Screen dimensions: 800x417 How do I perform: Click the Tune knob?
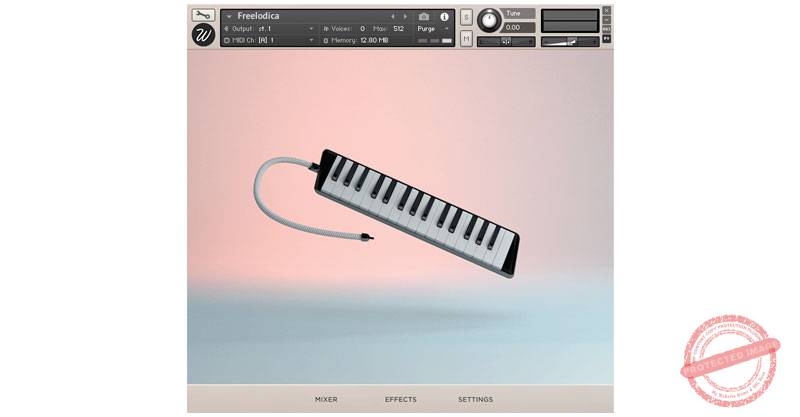pos(490,19)
